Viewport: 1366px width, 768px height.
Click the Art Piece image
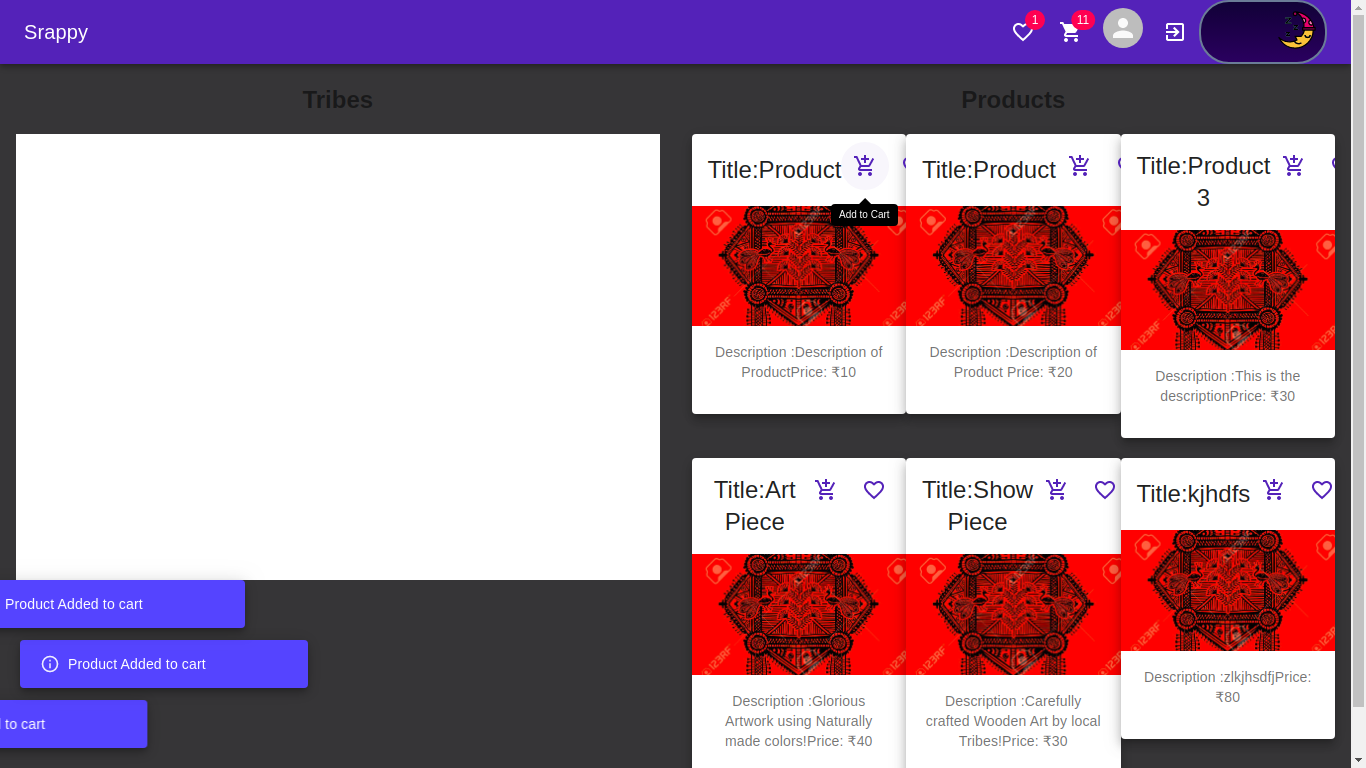click(799, 615)
